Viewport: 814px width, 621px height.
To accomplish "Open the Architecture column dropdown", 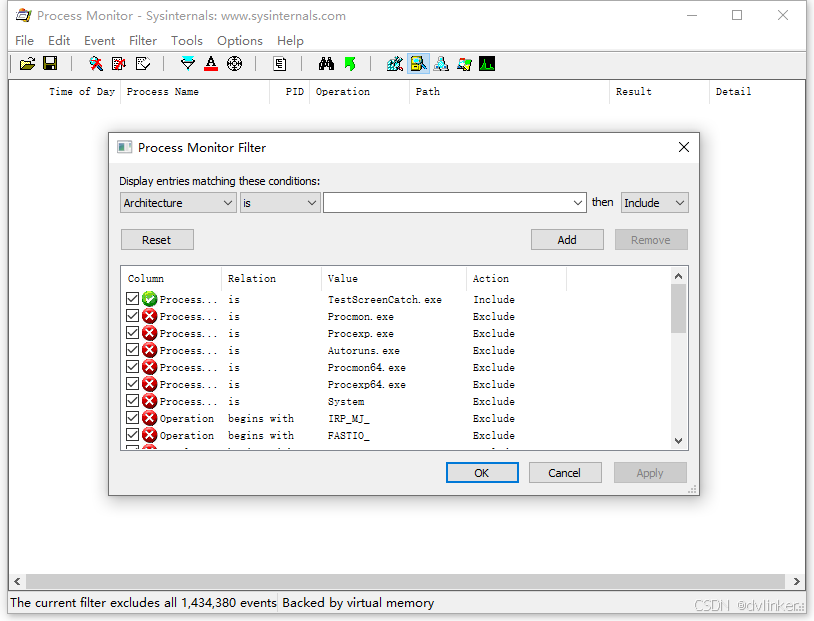I will (x=178, y=202).
